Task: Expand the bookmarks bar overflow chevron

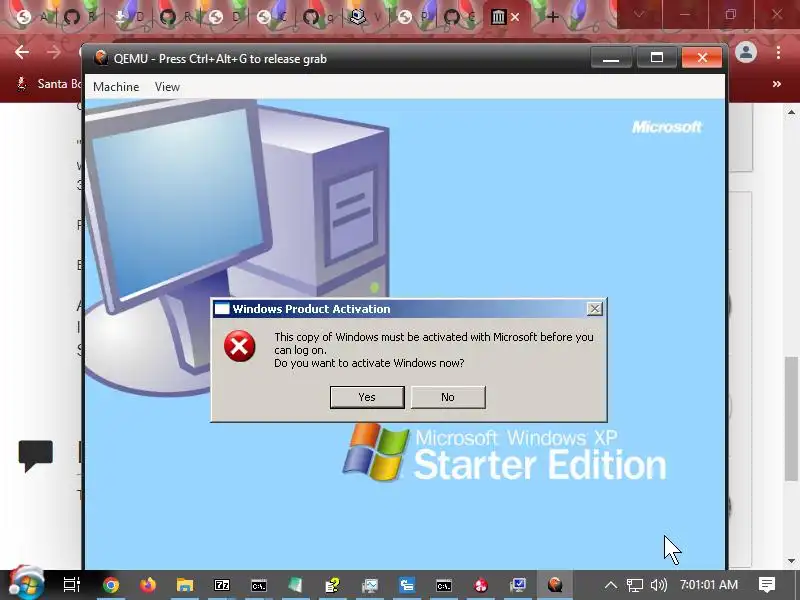Action: (777, 84)
